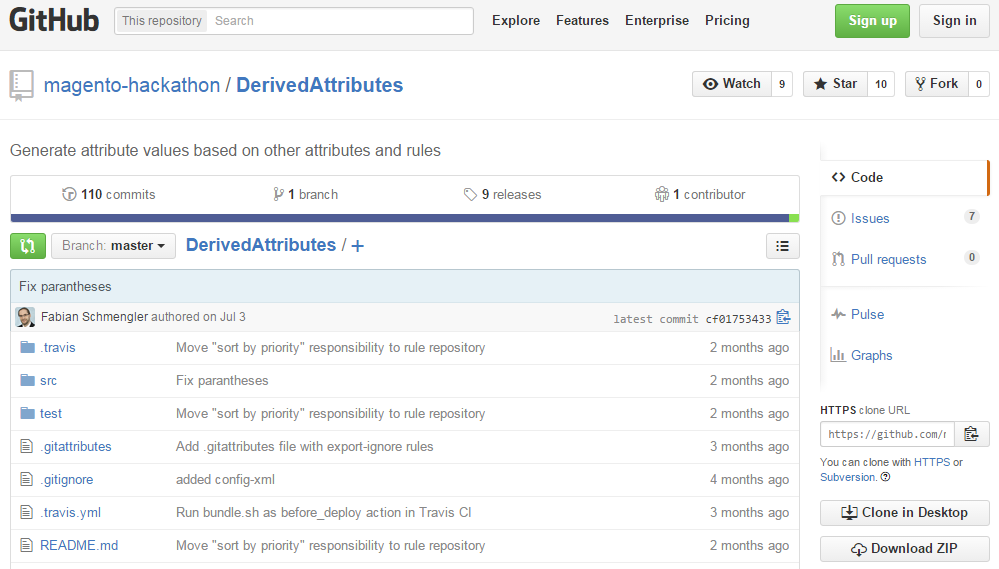The width and height of the screenshot is (999, 569).
Task: Click the tag icon next to 9 releases
Action: [470, 194]
